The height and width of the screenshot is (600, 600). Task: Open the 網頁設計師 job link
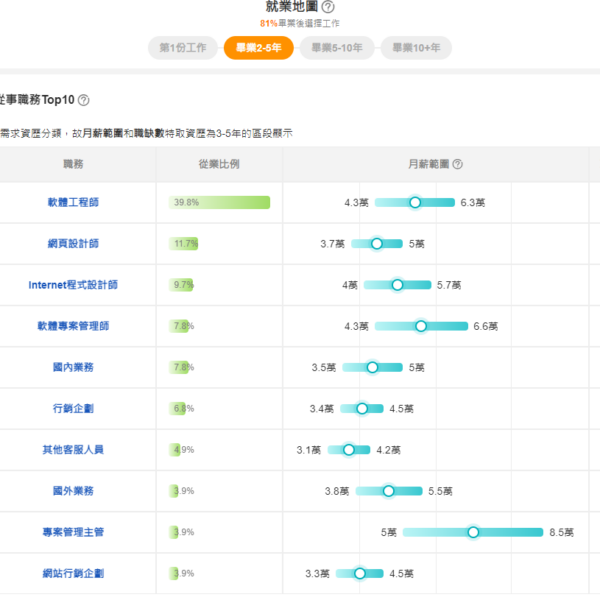coord(73,243)
